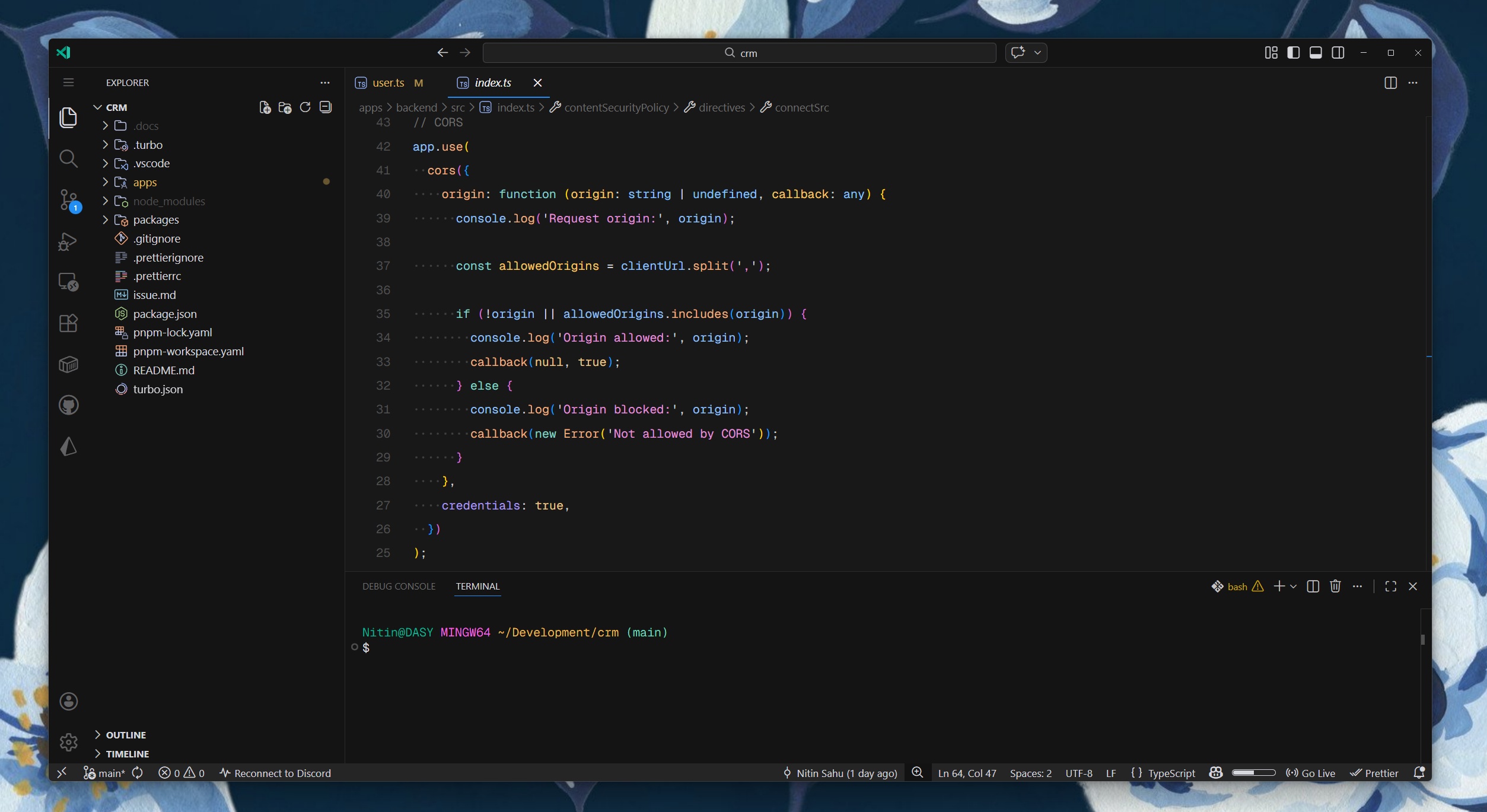Viewport: 1487px width, 812px height.
Task: Open the Extensions view
Action: click(x=68, y=323)
